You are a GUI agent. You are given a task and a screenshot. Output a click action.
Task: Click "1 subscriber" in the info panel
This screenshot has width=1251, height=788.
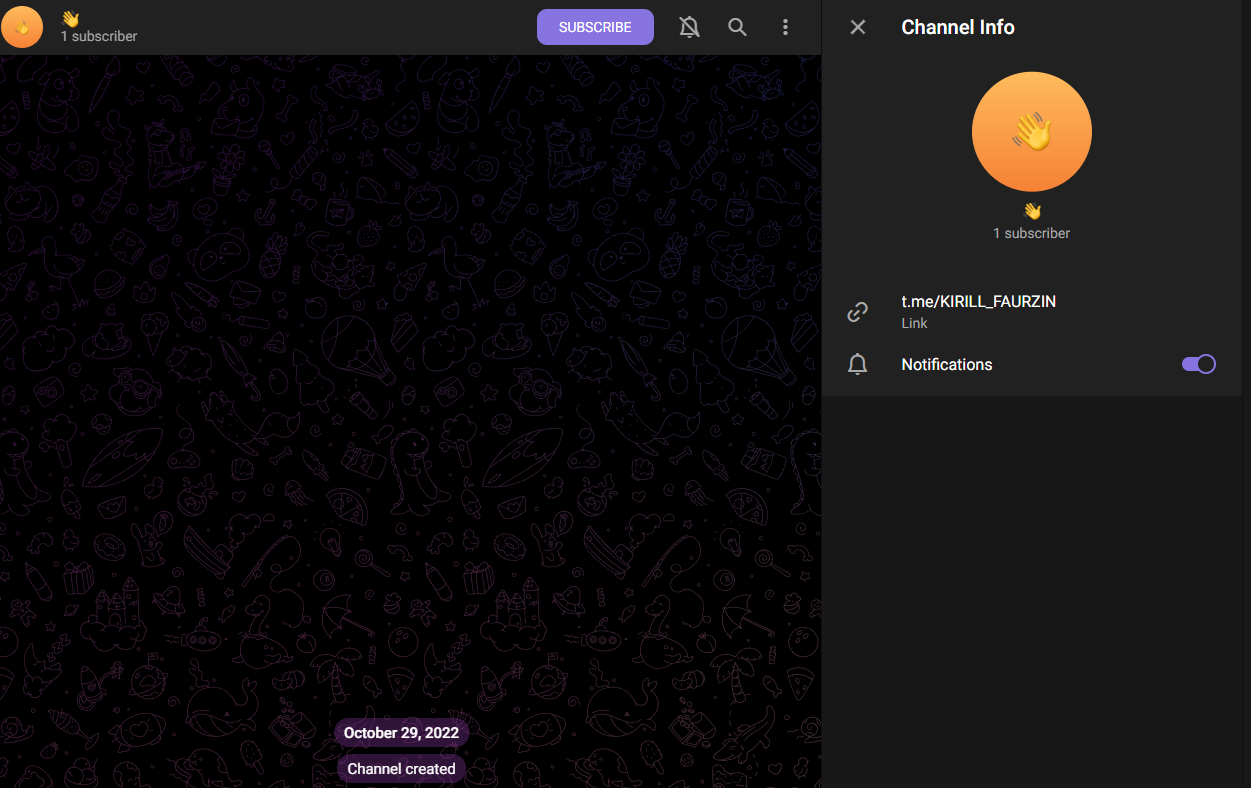coord(1031,233)
